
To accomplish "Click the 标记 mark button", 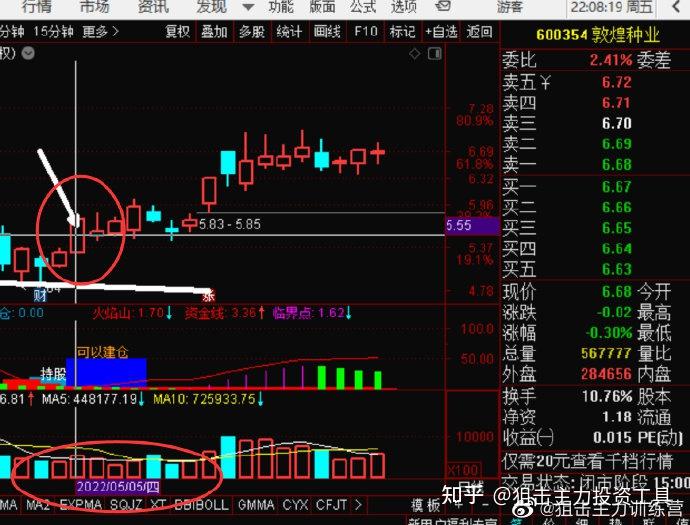I will click(x=402, y=32).
